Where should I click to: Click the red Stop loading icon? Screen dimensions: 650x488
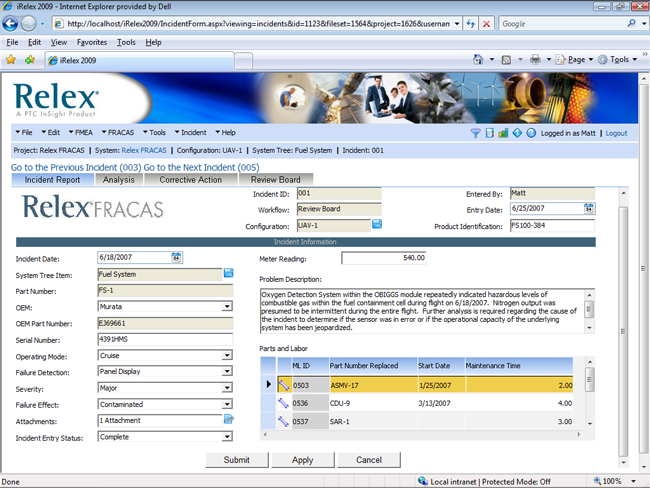(x=486, y=24)
